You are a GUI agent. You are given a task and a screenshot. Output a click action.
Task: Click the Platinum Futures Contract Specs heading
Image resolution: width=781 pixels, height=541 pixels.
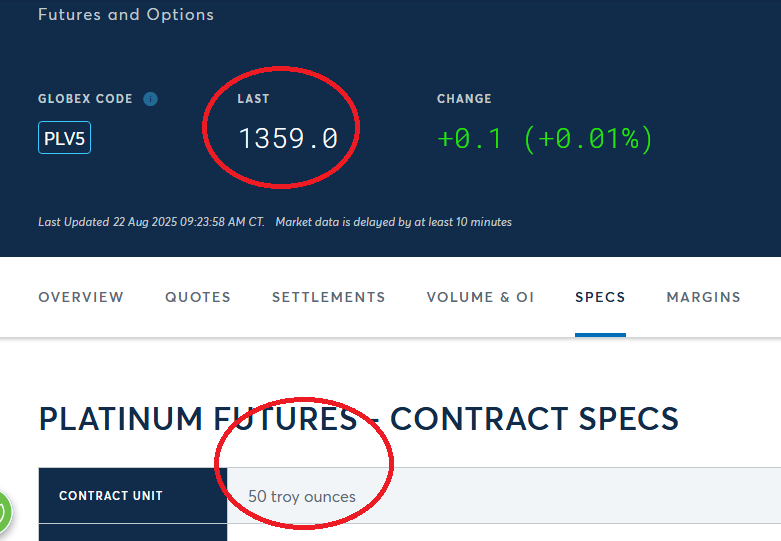click(358, 419)
